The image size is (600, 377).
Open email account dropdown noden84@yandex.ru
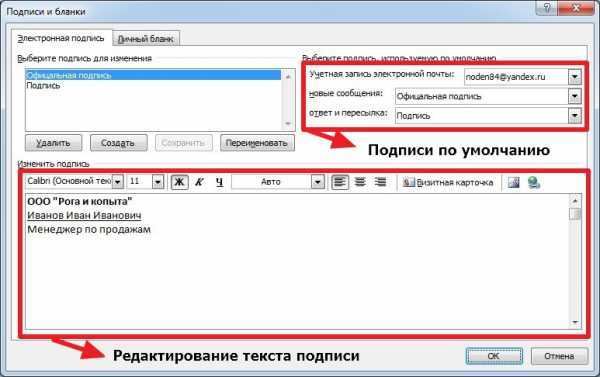tap(574, 77)
